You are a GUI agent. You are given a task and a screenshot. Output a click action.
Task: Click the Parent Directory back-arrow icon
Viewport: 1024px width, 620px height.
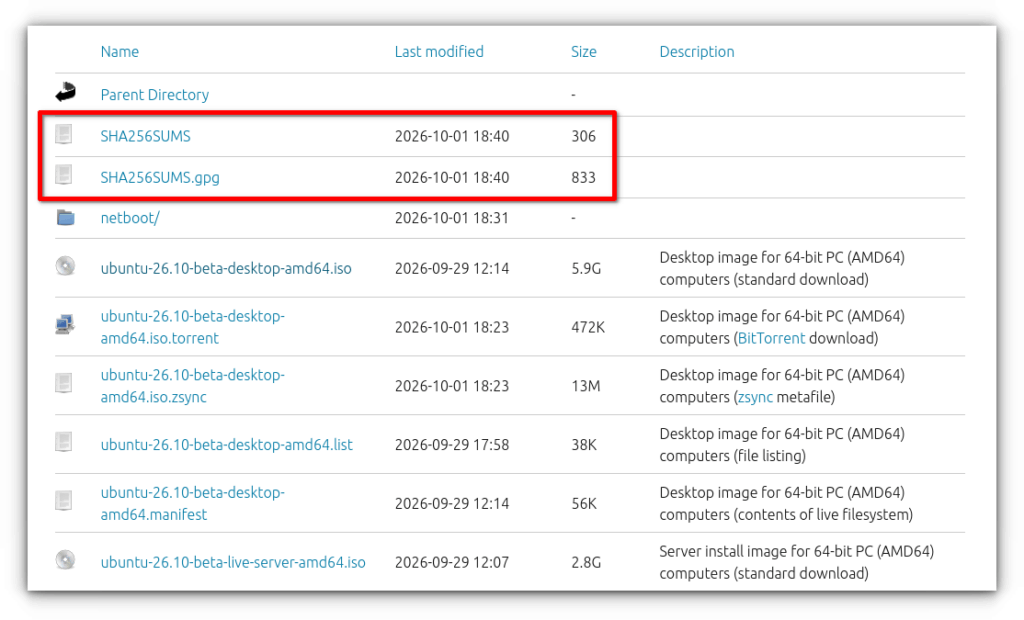coord(65,92)
